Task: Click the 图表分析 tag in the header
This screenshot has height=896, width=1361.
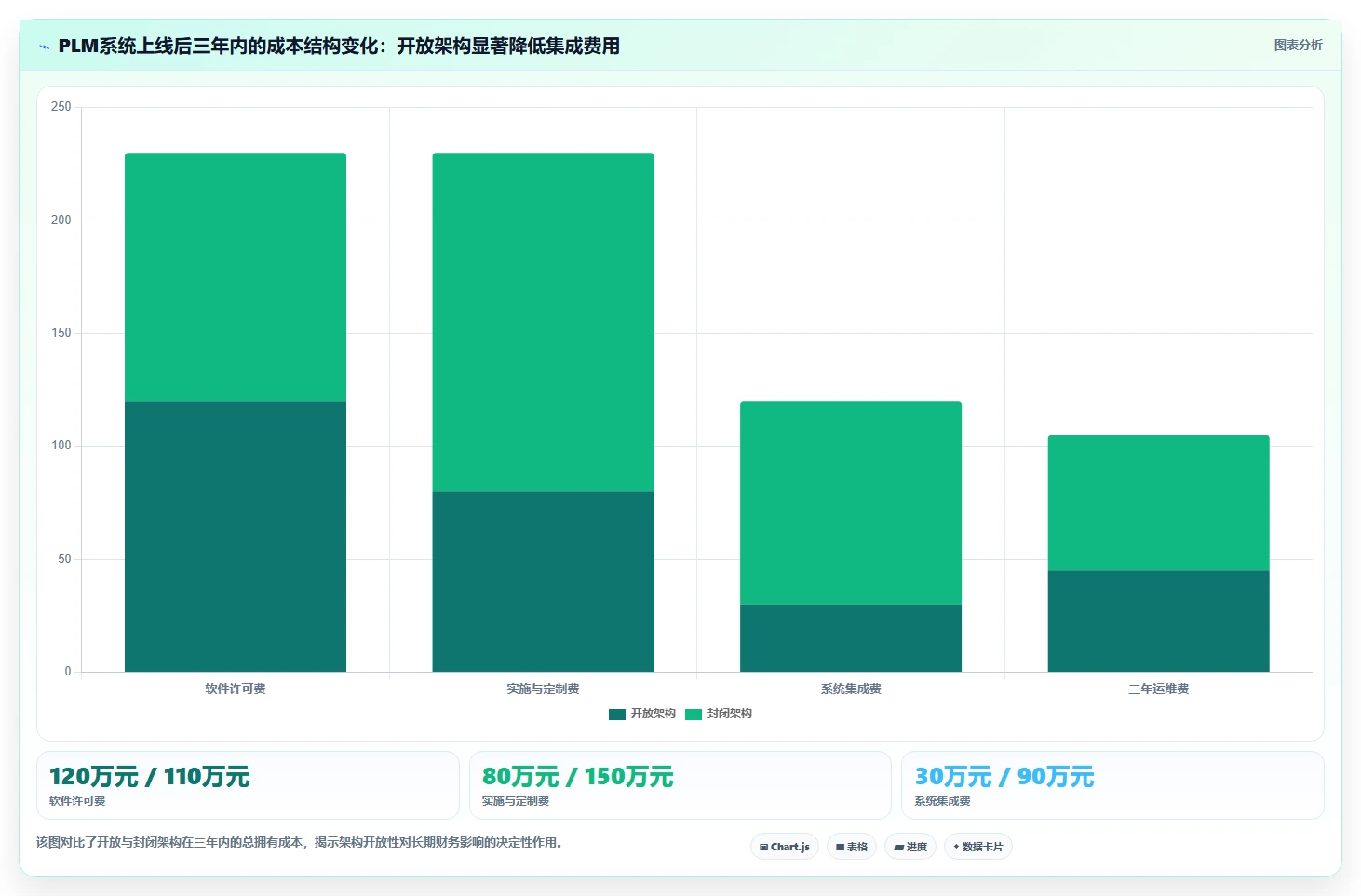Action: (x=1298, y=45)
